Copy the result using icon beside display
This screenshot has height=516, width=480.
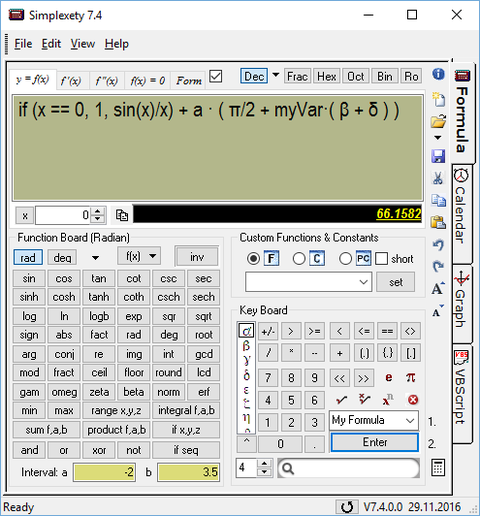122,215
